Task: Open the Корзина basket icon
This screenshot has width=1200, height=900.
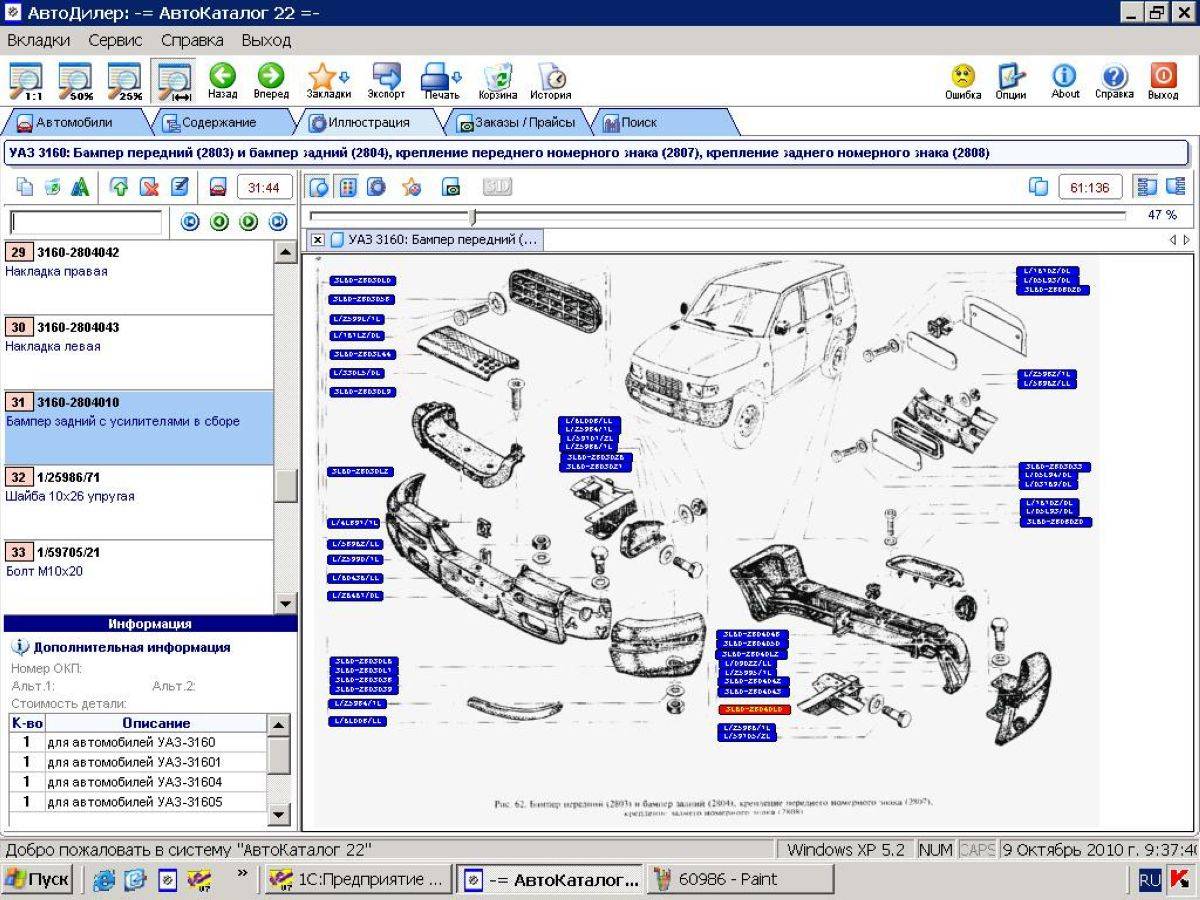Action: 497,80
